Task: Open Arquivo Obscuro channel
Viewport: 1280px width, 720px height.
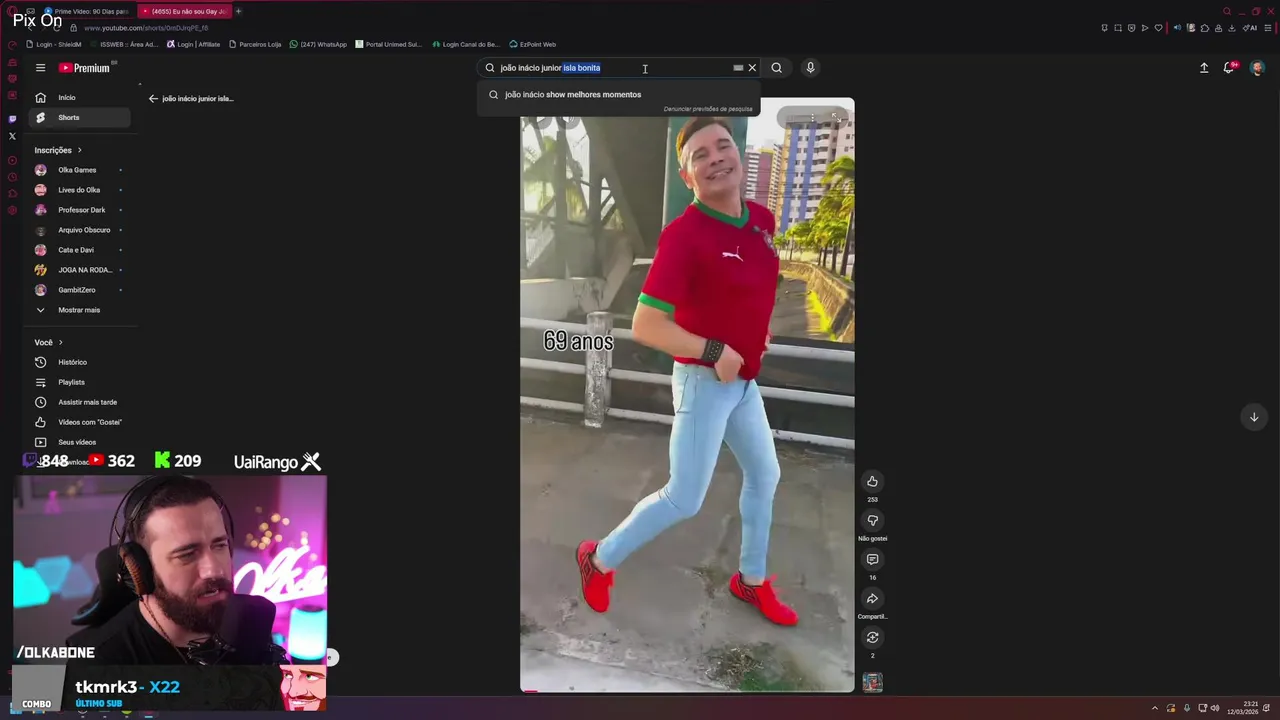Action: click(78, 230)
